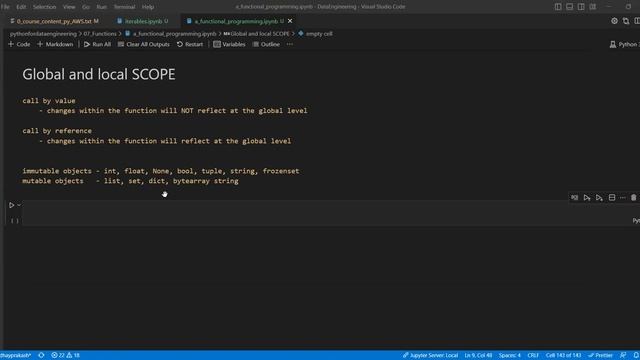Click the Cell 143 of 143 status item
The height and width of the screenshot is (360, 640).
[563, 356]
